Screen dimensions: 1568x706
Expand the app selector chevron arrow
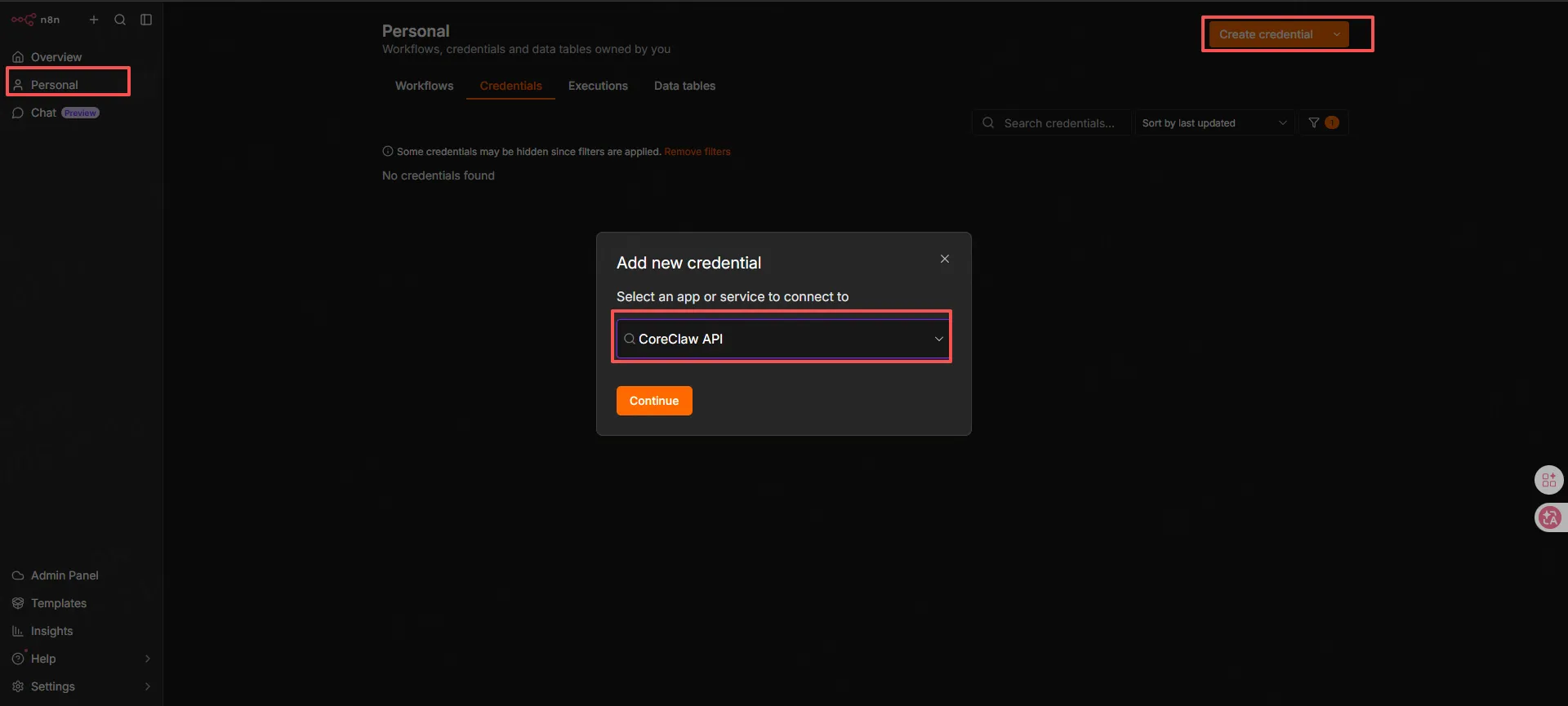939,339
